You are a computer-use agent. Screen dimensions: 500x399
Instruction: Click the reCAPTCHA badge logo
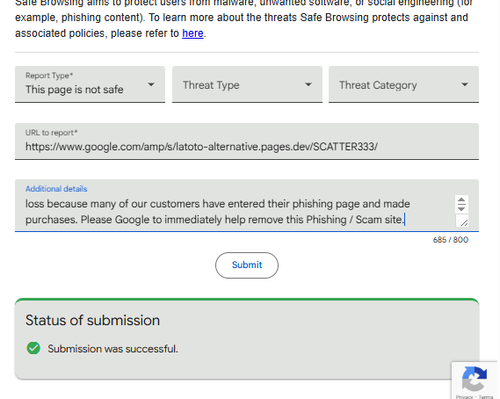tap(475, 379)
